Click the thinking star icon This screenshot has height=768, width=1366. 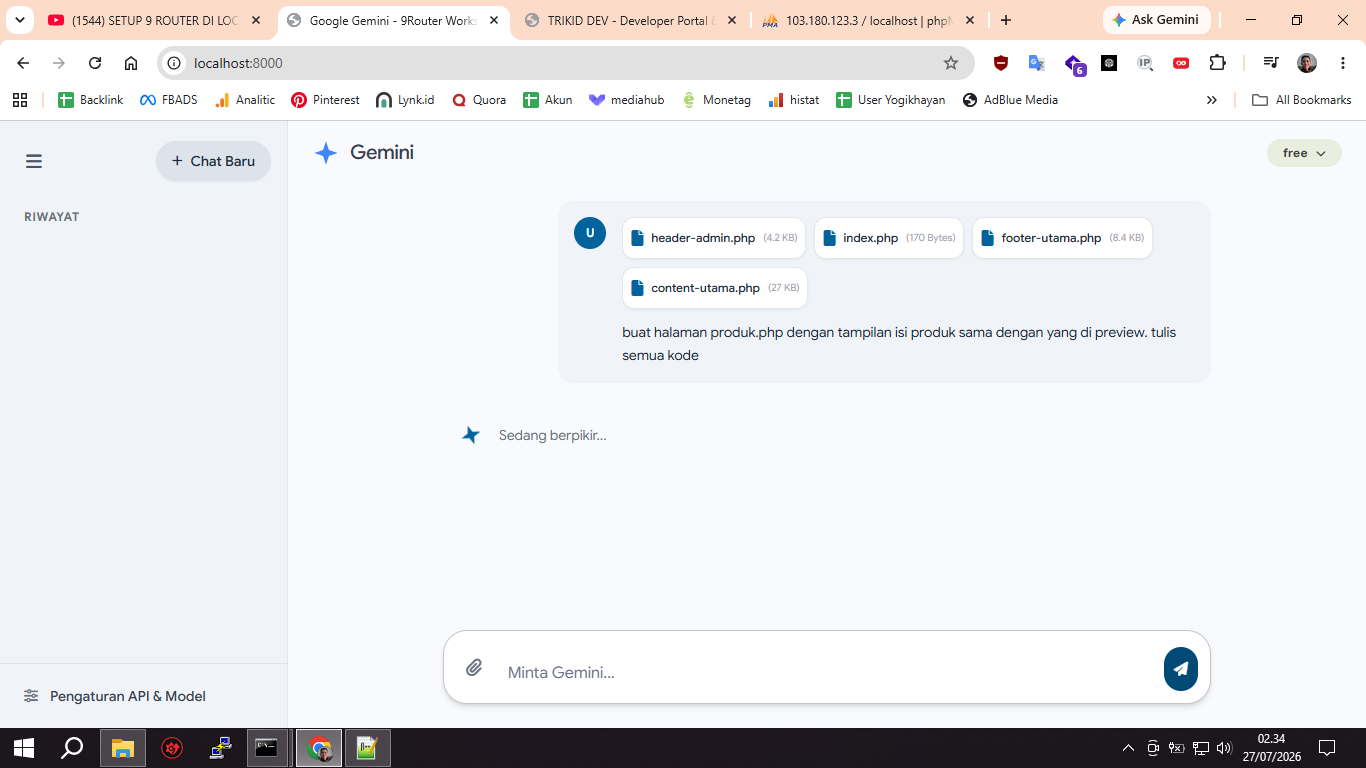coord(471,435)
